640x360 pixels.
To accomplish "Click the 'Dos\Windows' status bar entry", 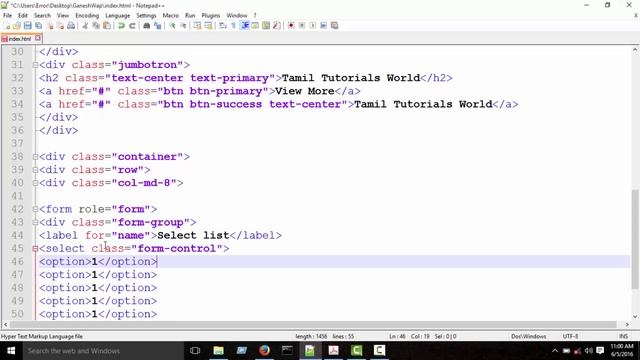I will (528, 337).
